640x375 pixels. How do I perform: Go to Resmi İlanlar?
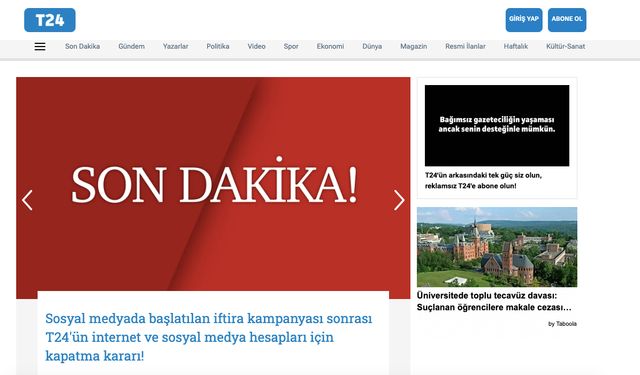pos(465,47)
